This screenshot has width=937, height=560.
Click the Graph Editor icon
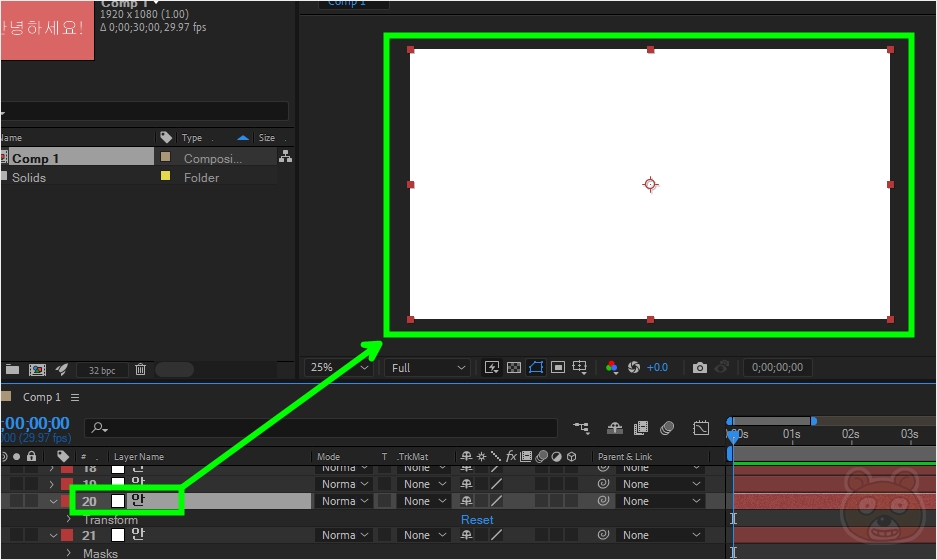[701, 428]
